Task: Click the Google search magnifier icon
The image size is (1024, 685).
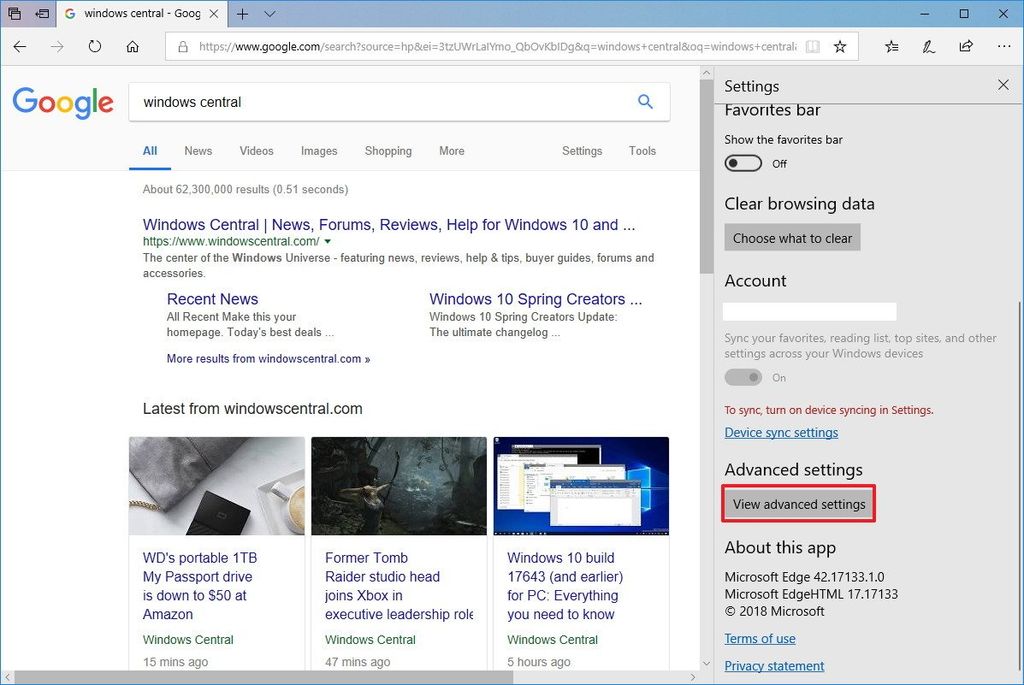Action: coord(645,101)
